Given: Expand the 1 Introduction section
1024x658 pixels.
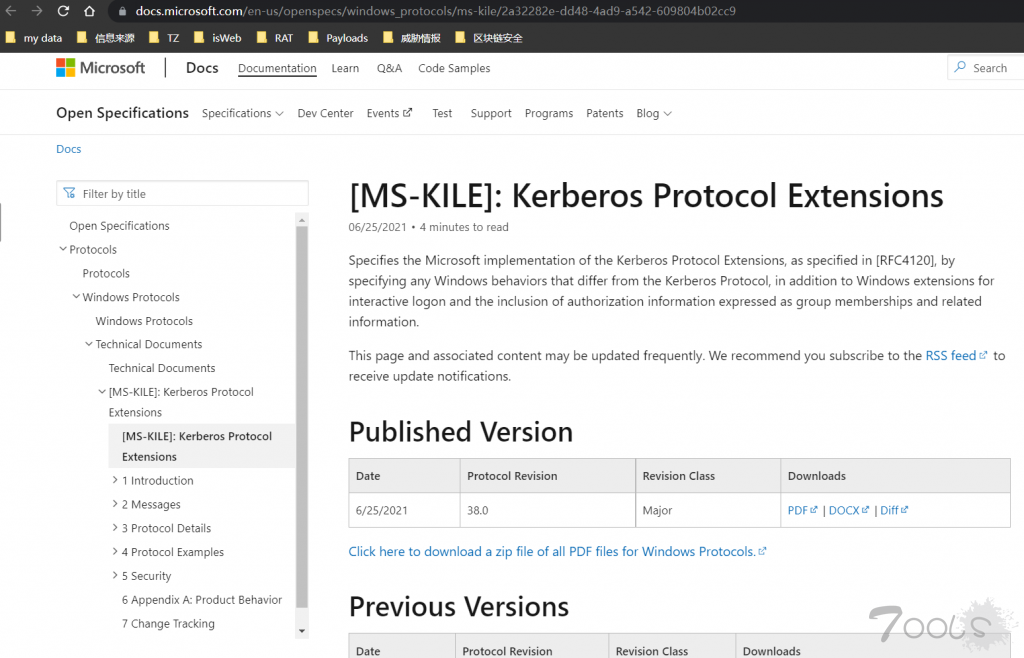Looking at the screenshot, I should point(115,480).
